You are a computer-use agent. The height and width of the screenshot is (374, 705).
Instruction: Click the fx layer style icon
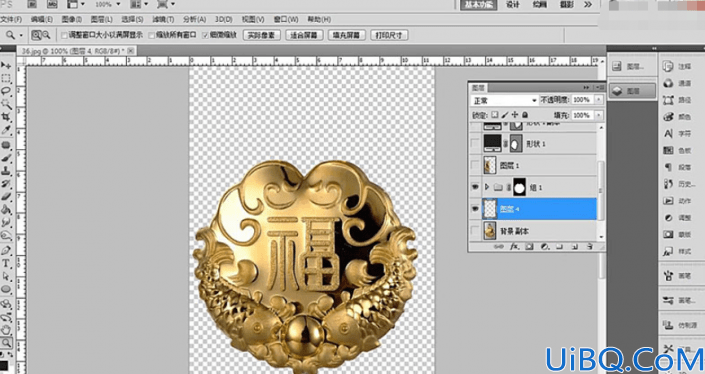pyautogui.click(x=514, y=247)
